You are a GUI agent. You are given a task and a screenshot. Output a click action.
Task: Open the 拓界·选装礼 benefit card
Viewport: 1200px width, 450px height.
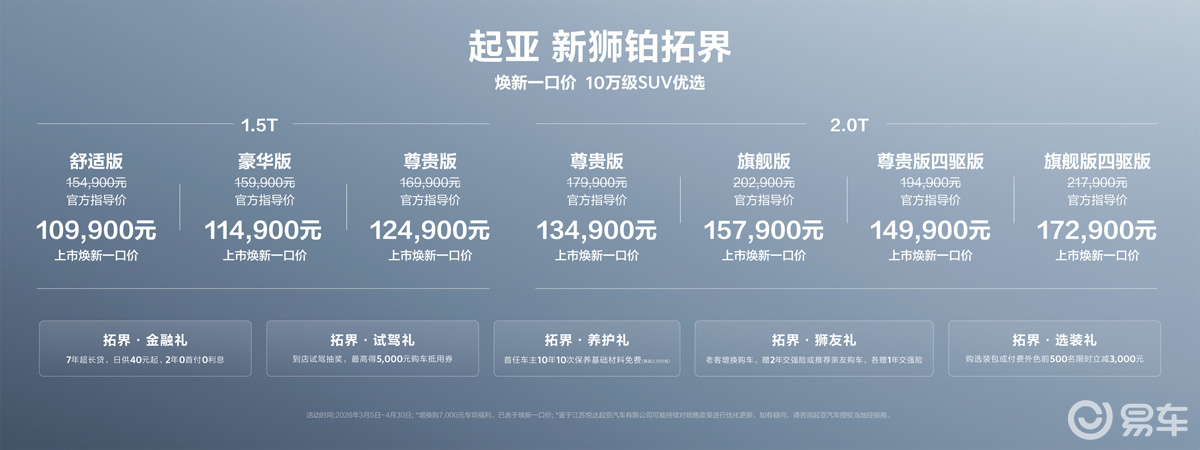1054,348
